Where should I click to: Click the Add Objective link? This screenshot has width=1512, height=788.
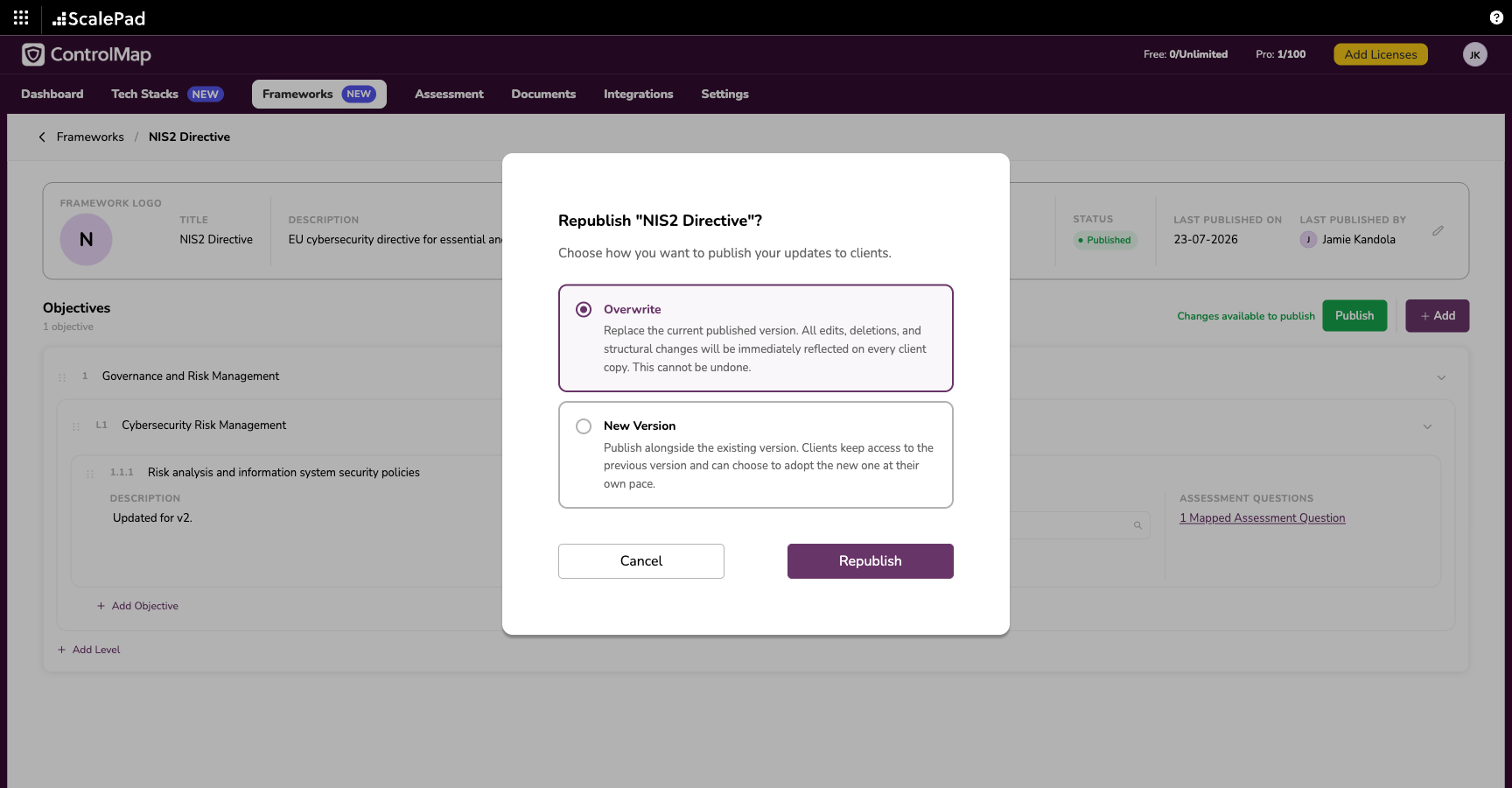[x=137, y=606]
